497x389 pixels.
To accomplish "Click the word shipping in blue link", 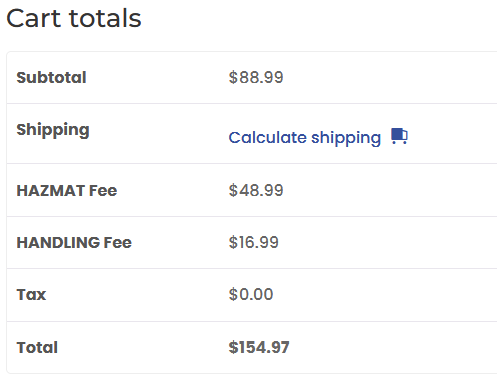I will point(346,138).
